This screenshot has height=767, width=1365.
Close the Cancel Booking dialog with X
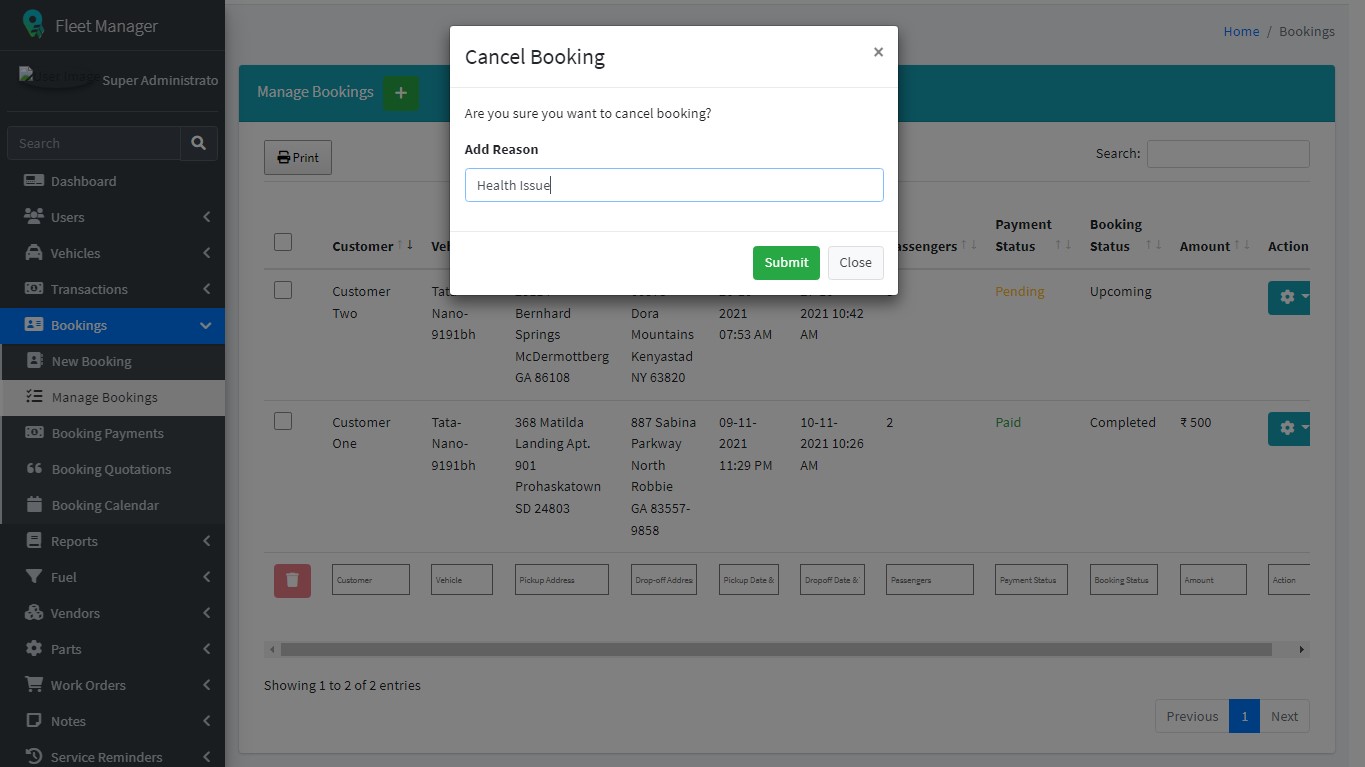(x=878, y=52)
